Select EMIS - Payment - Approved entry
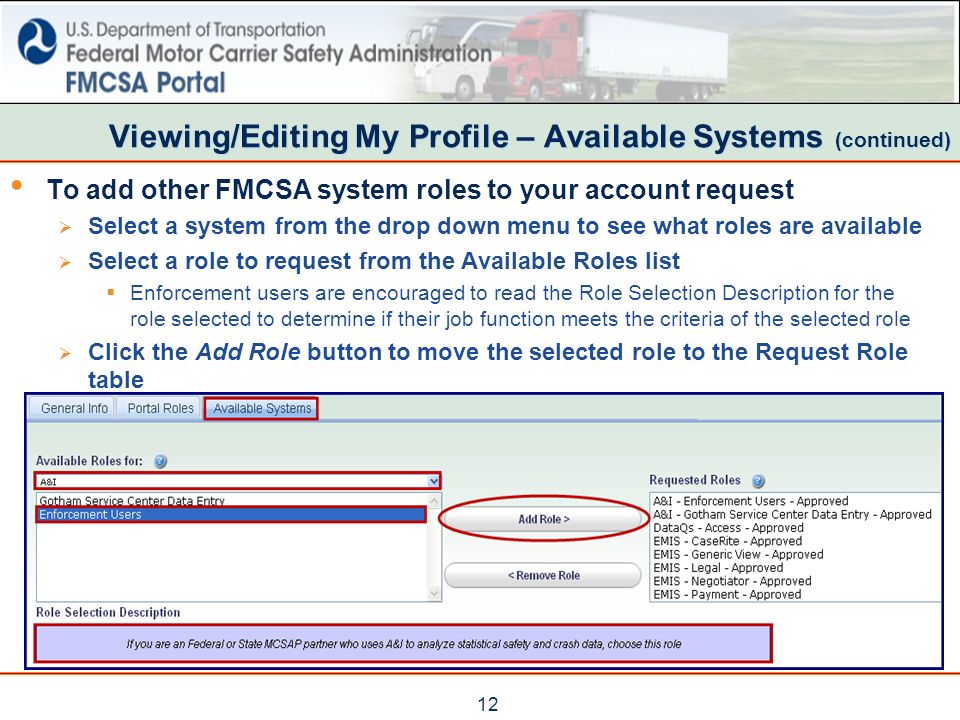This screenshot has width=960, height=720. pyautogui.click(x=727, y=594)
